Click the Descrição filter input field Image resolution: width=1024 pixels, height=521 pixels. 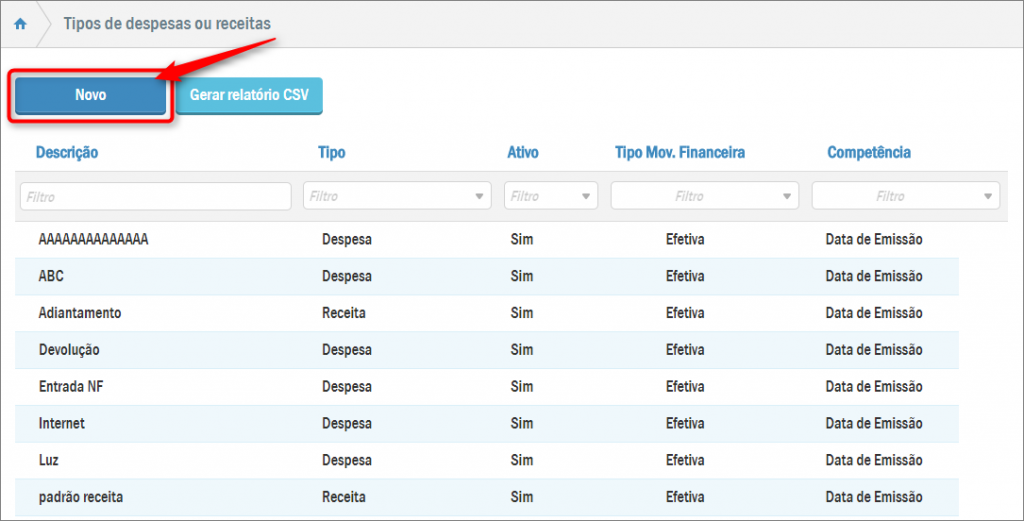pyautogui.click(x=155, y=196)
